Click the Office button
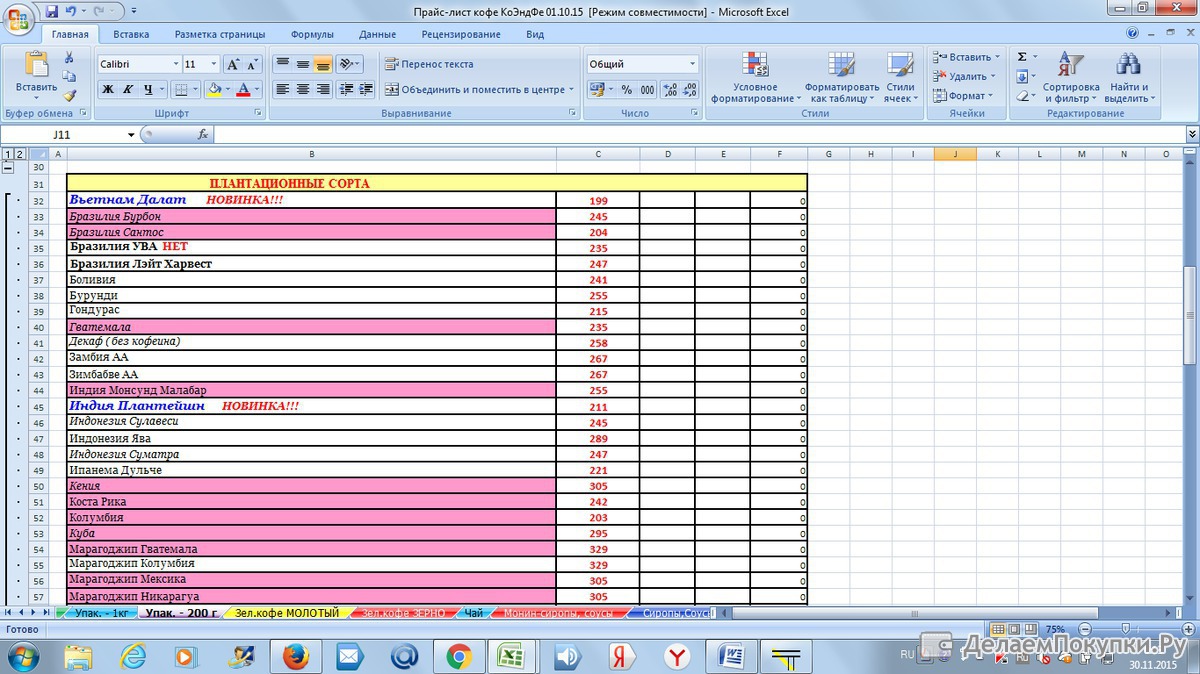The image size is (1200, 674). pyautogui.click(x=20, y=20)
